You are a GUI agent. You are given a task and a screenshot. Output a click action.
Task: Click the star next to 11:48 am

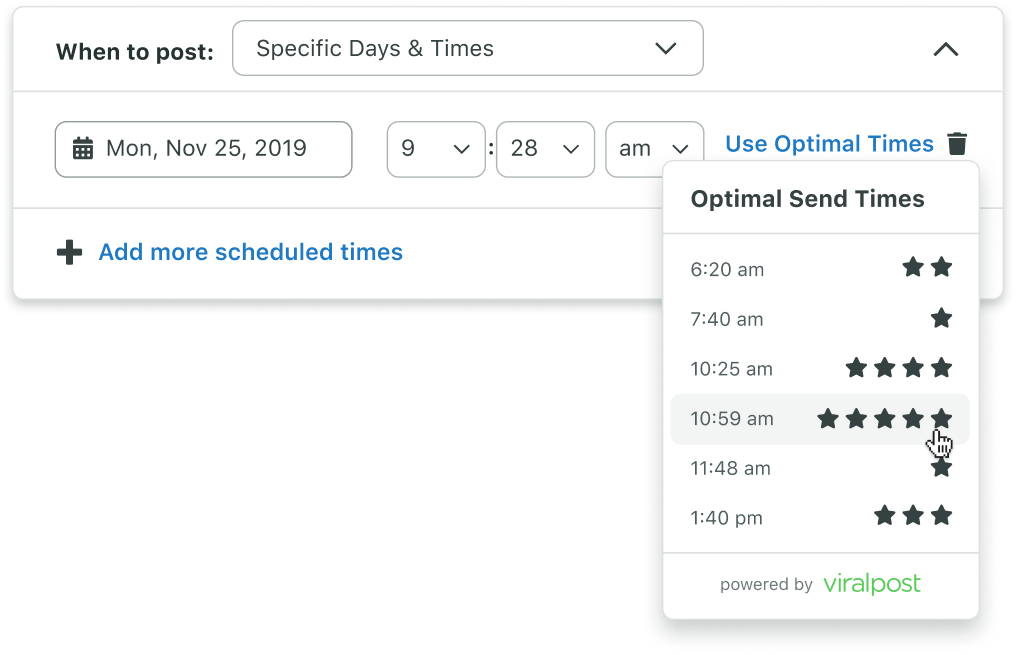click(941, 467)
